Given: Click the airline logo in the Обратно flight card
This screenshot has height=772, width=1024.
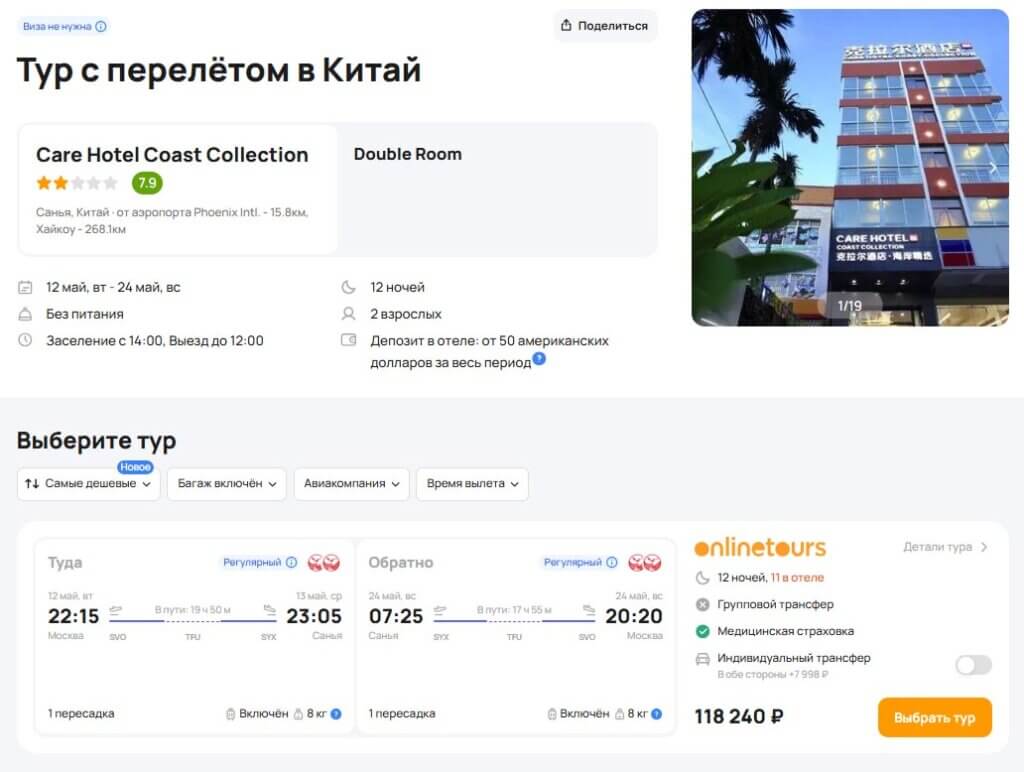Looking at the screenshot, I should click(645, 562).
